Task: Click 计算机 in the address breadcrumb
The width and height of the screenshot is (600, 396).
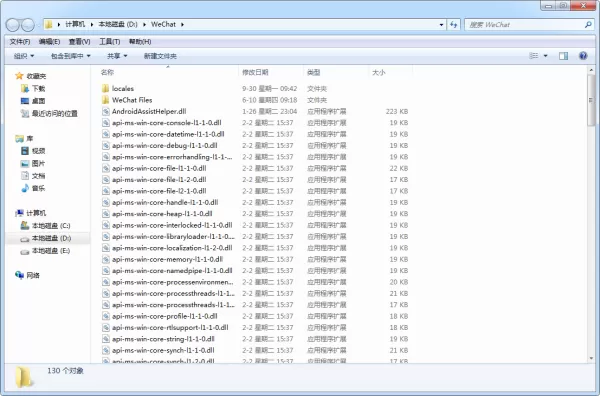Action: (x=75, y=24)
